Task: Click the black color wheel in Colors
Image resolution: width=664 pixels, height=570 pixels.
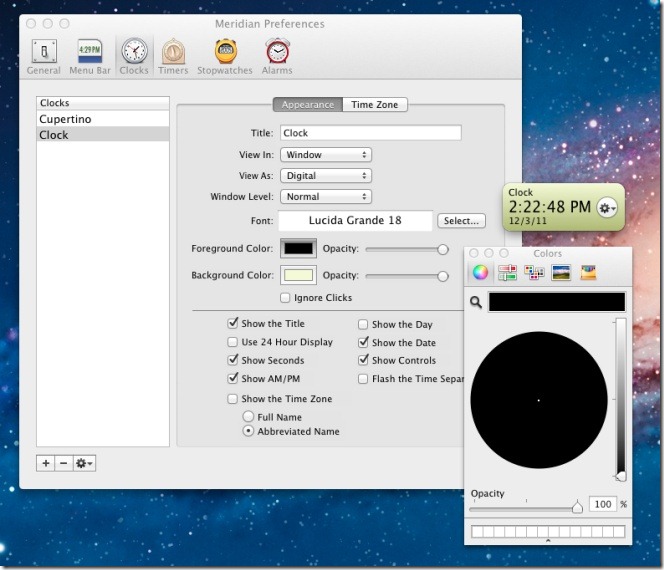Action: click(539, 400)
